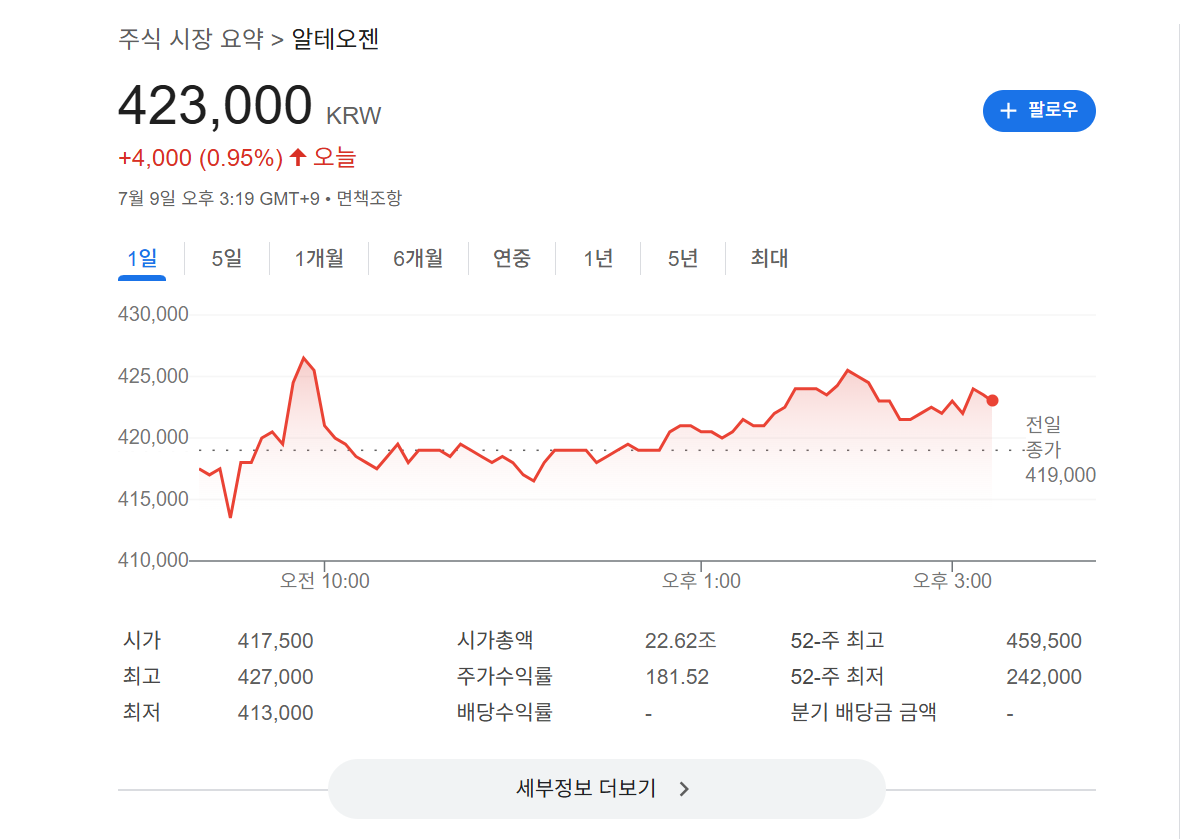
Task: Click the 알테오젠 stock name
Action: (x=336, y=39)
